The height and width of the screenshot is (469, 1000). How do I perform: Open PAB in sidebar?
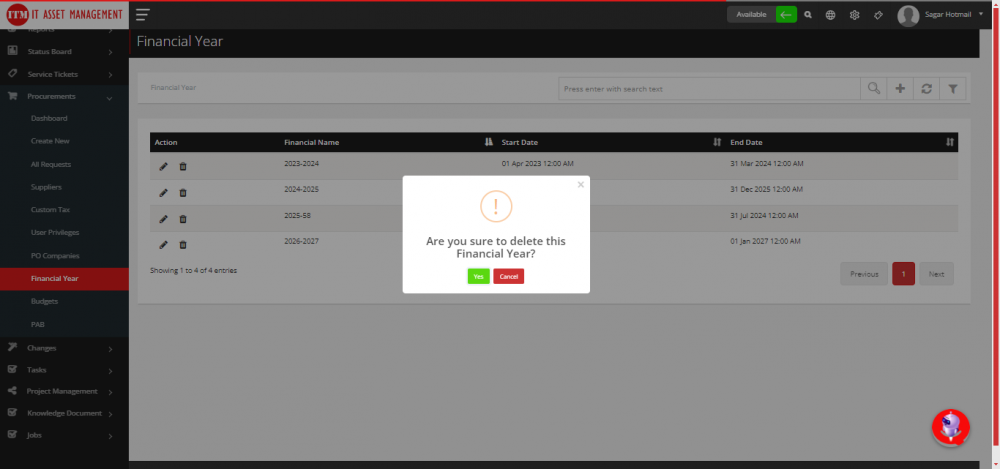coord(38,325)
